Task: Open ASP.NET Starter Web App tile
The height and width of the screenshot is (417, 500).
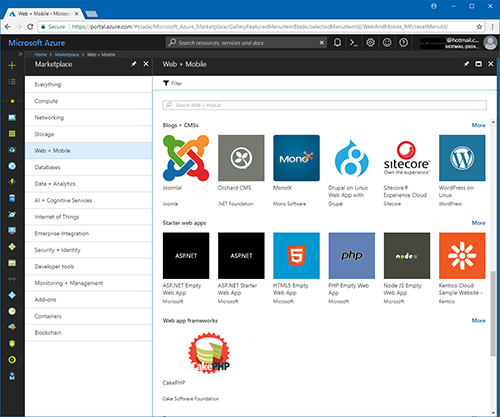Action: coord(241,256)
